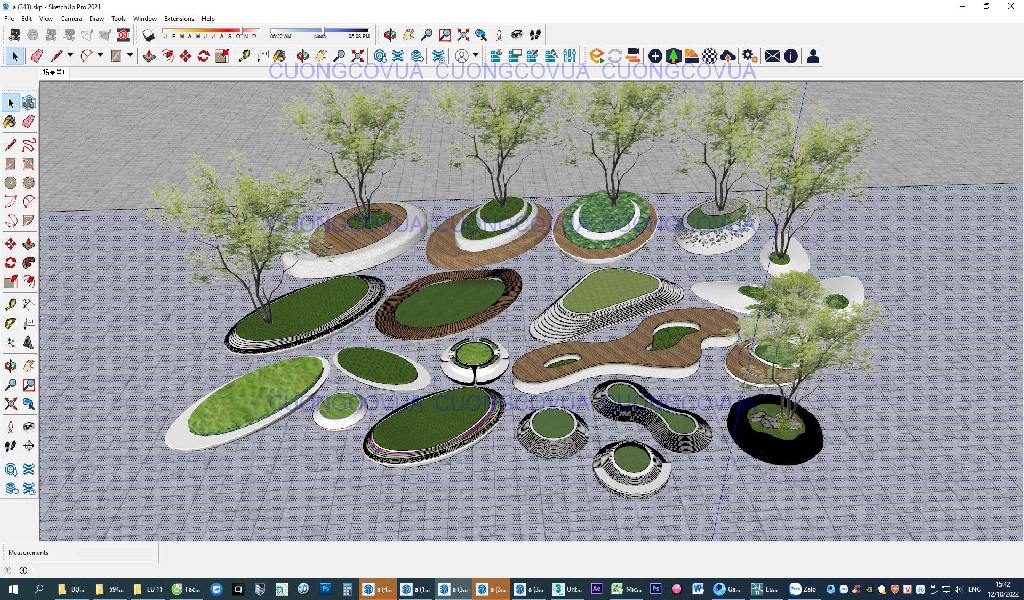Click the Enscape info about icon
Image resolution: width=1024 pixels, height=600 pixels.
[x=791, y=56]
